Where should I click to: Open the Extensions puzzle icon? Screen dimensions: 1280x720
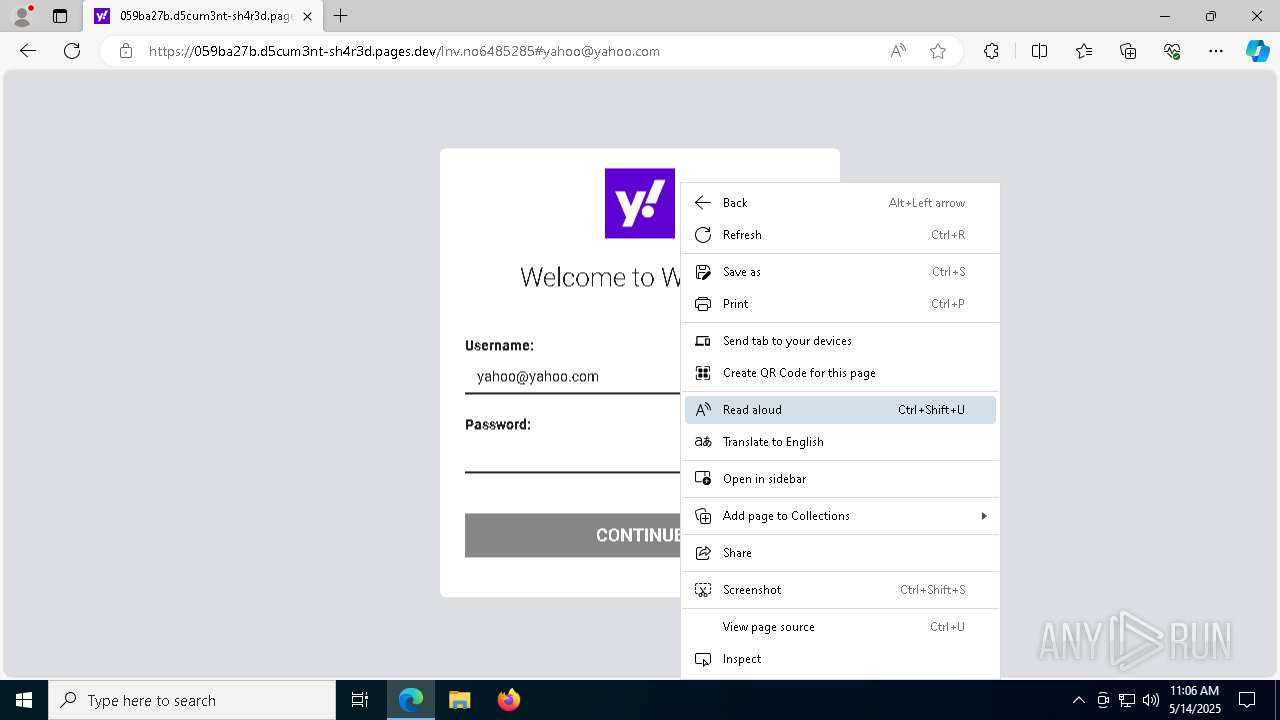pos(991,51)
